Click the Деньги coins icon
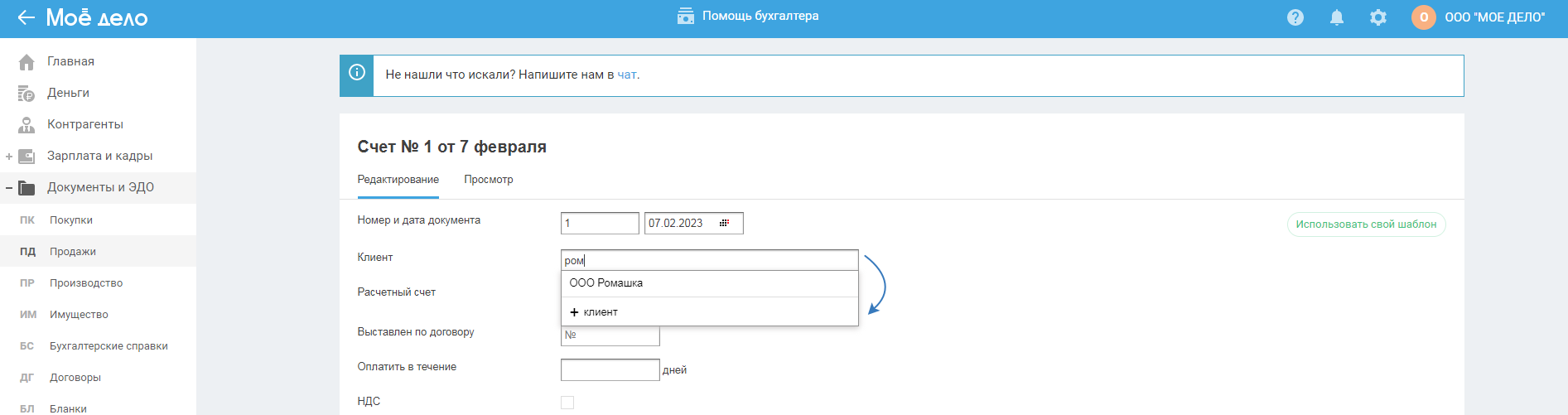The width and height of the screenshot is (1568, 415). coord(27,94)
